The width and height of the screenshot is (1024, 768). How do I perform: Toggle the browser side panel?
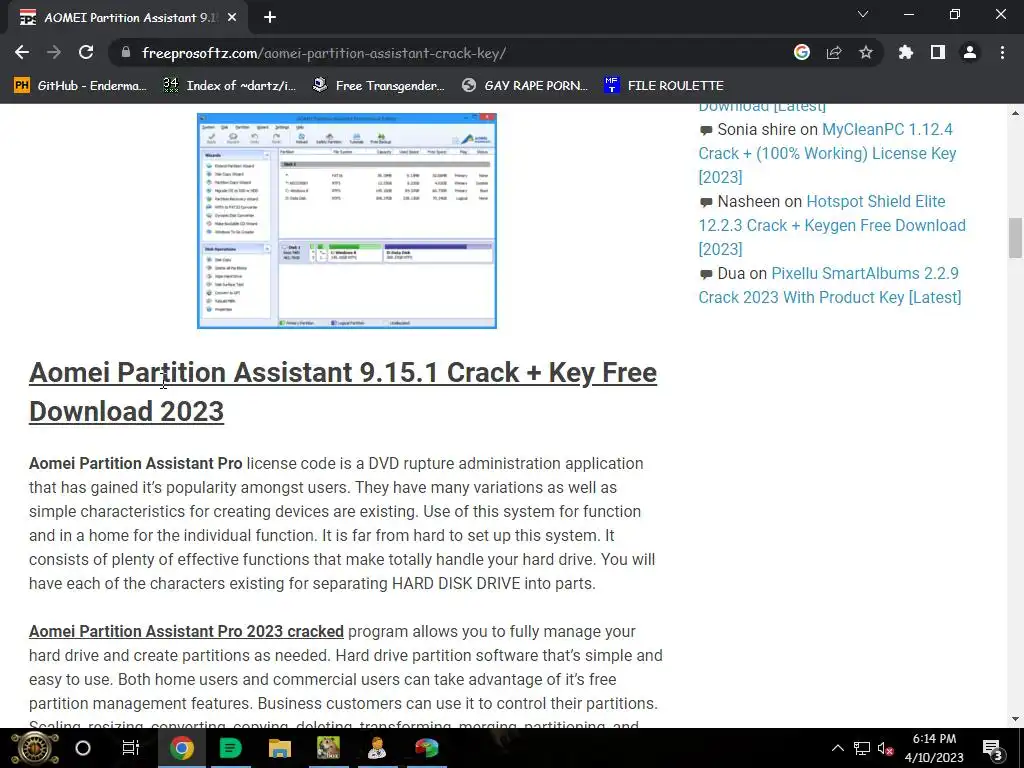938,52
